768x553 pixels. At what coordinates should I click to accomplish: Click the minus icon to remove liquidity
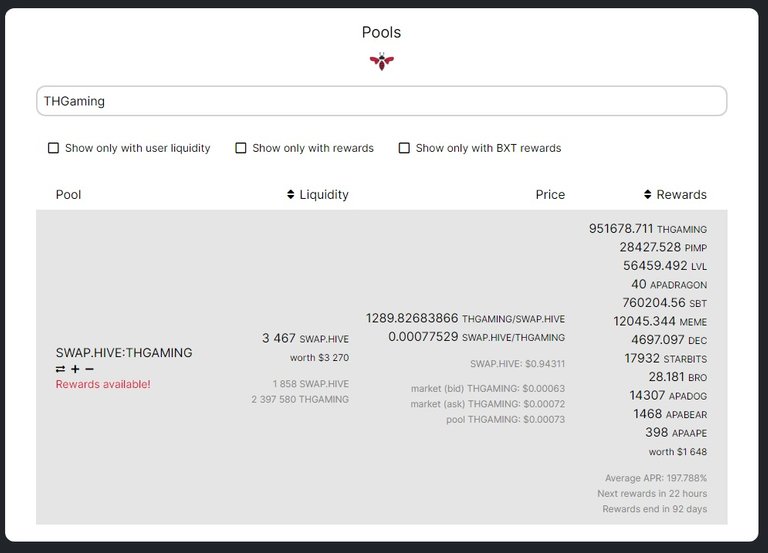click(x=89, y=369)
